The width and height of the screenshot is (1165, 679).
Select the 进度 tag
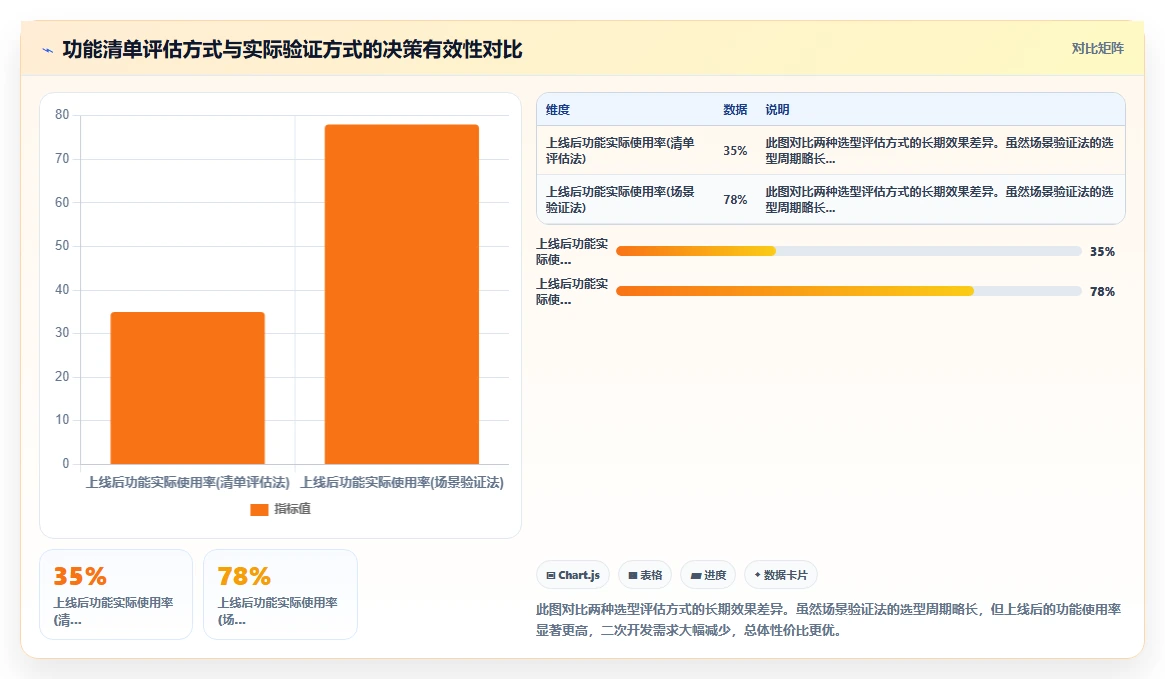point(708,575)
